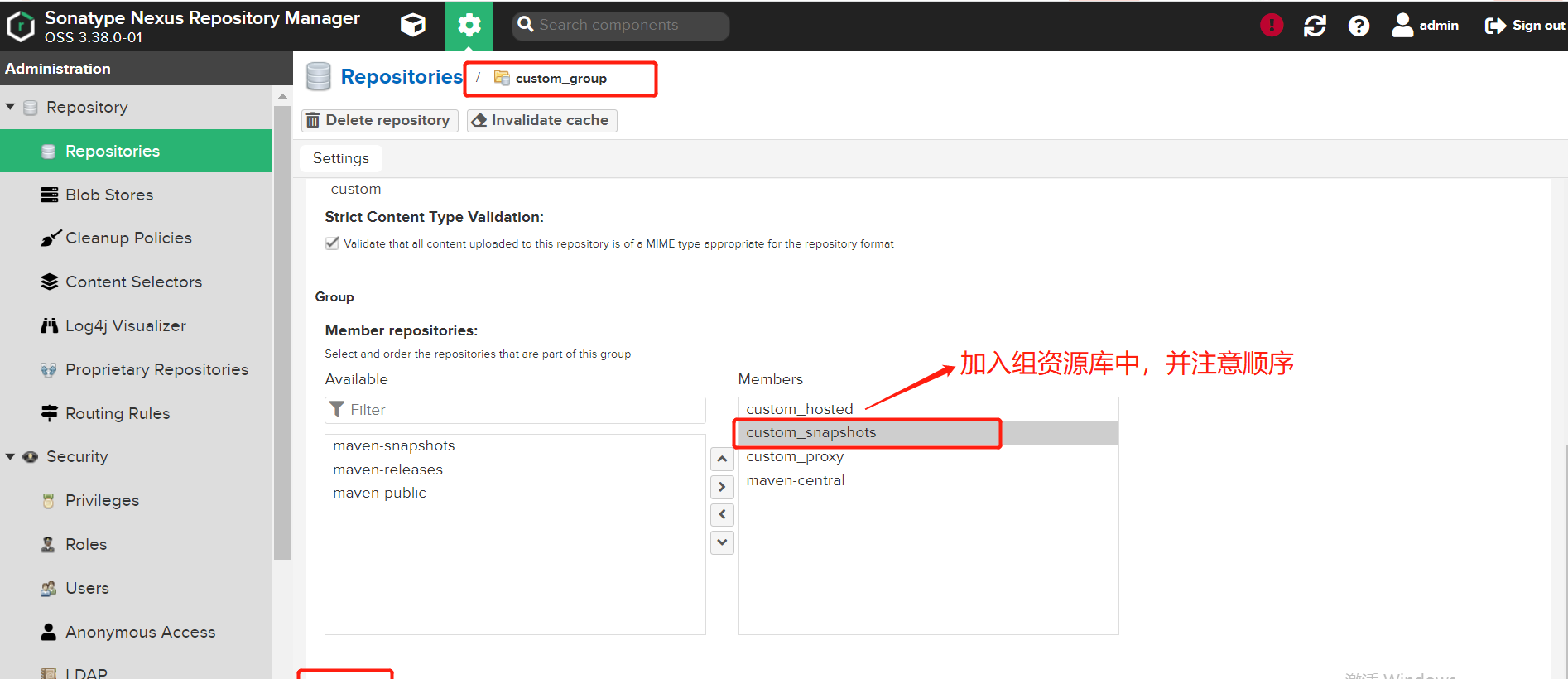Click the Content Selectors layers icon
Viewport: 1568px width, 679px height.
tap(50, 282)
